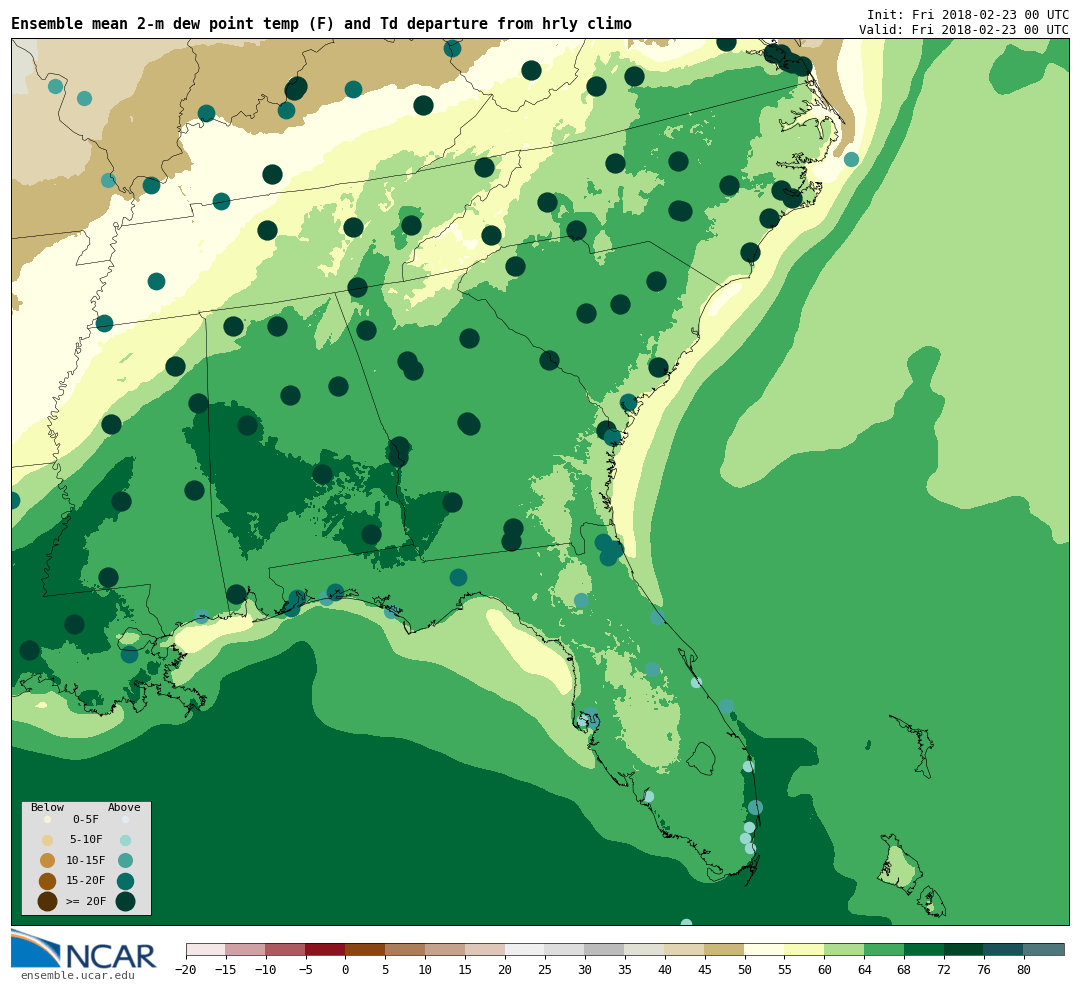Click the 'Valid: Fri 2018-02-23 00 UTC' text
Viewport: 1080px width, 988px height.
pyautogui.click(x=963, y=30)
